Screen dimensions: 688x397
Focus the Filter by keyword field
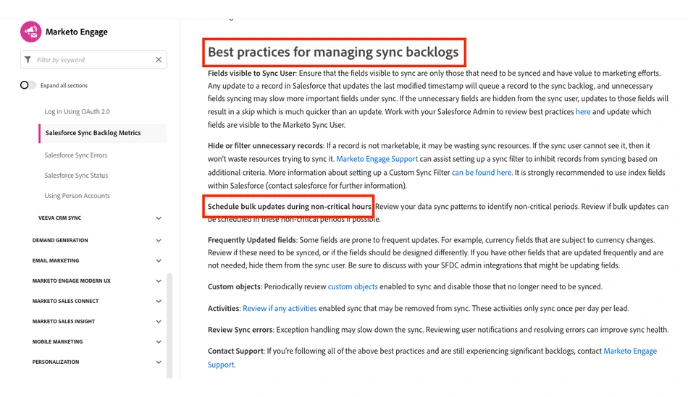(x=93, y=60)
